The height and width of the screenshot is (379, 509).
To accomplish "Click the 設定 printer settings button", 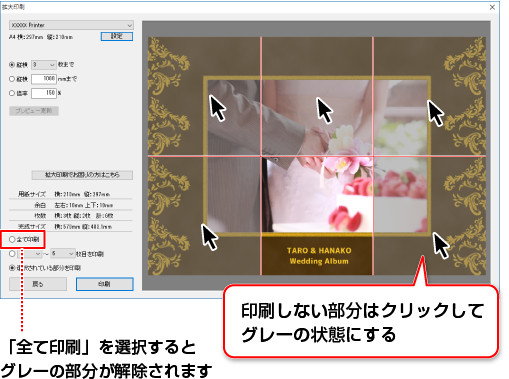I will pyautogui.click(x=117, y=36).
